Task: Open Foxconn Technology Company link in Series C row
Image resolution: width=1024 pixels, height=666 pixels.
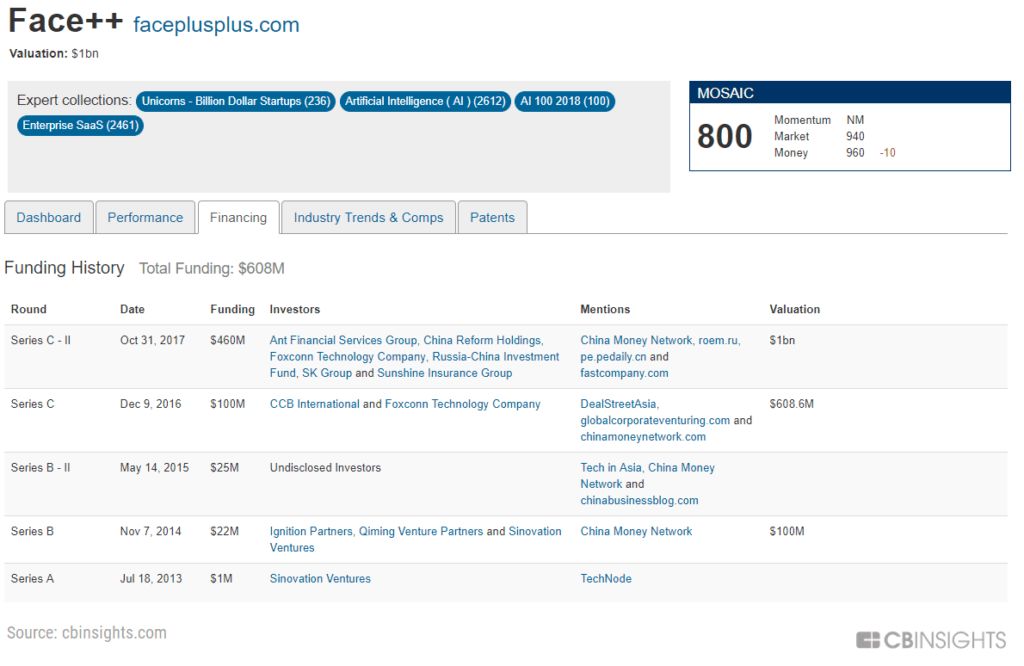Action: coord(463,404)
